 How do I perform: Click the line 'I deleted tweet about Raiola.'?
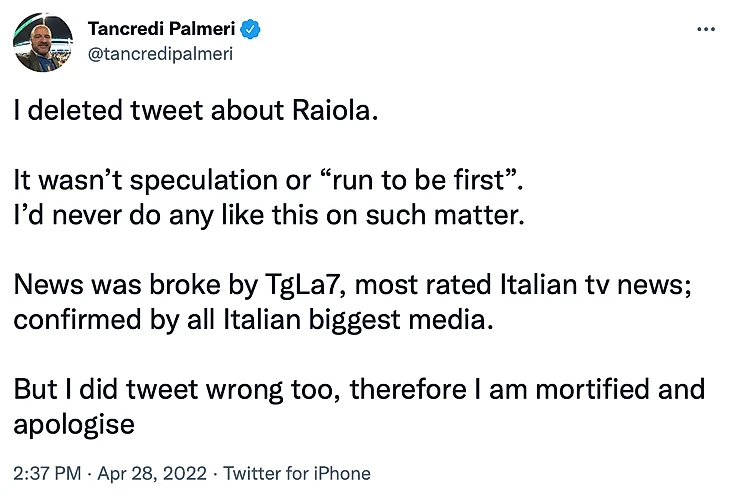click(x=196, y=110)
